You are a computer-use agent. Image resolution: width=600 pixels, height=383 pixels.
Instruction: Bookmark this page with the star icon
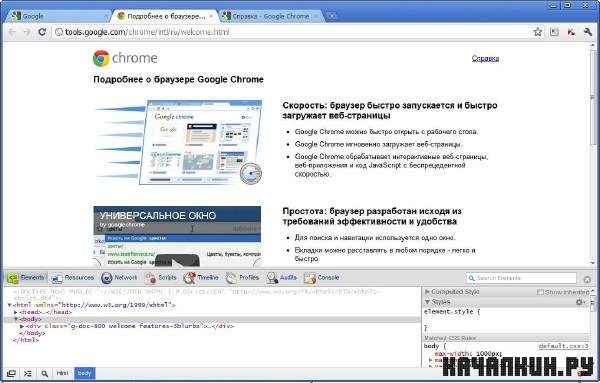(538, 32)
